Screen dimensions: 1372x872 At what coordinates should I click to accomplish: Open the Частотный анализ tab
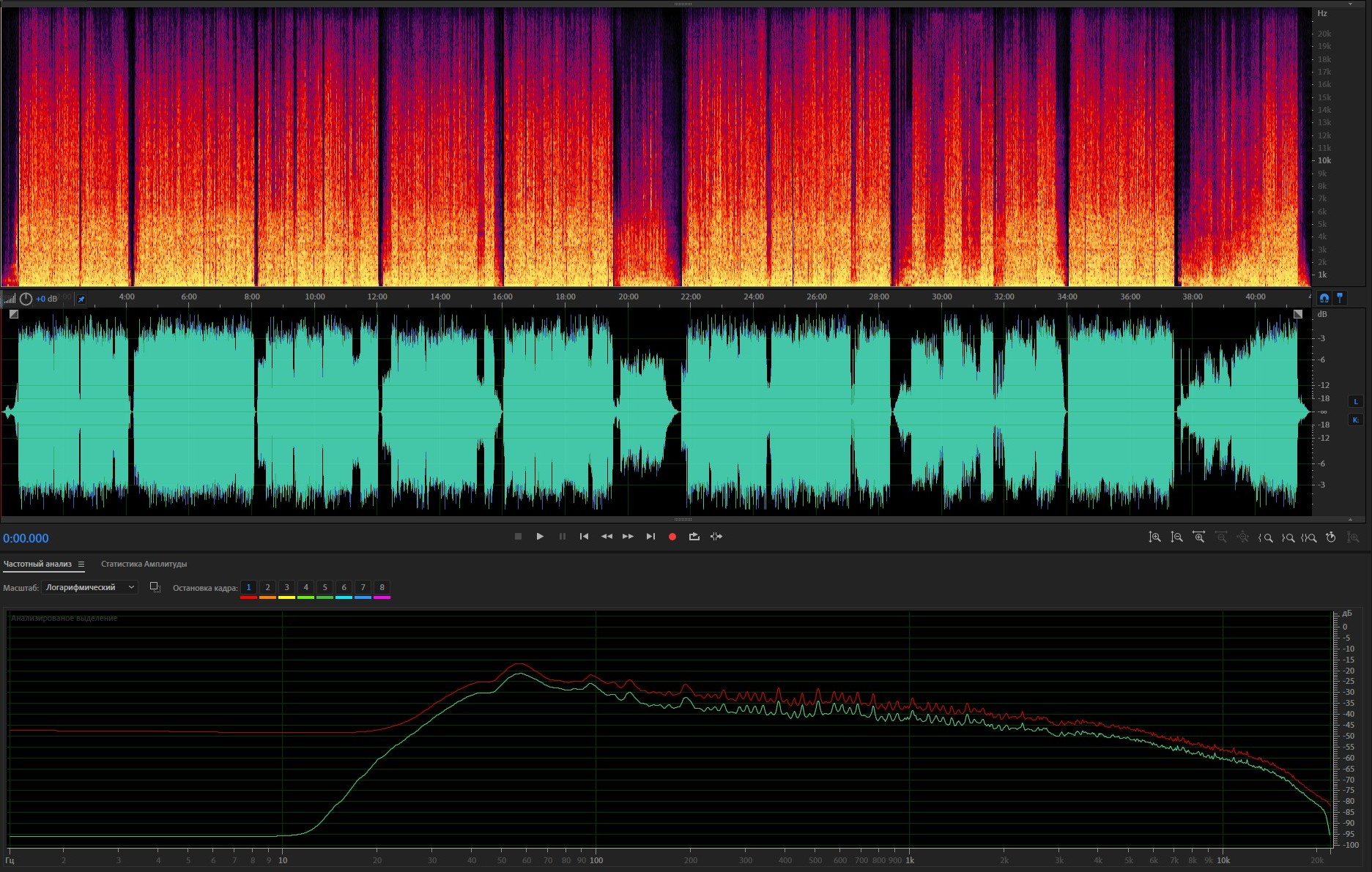[37, 564]
